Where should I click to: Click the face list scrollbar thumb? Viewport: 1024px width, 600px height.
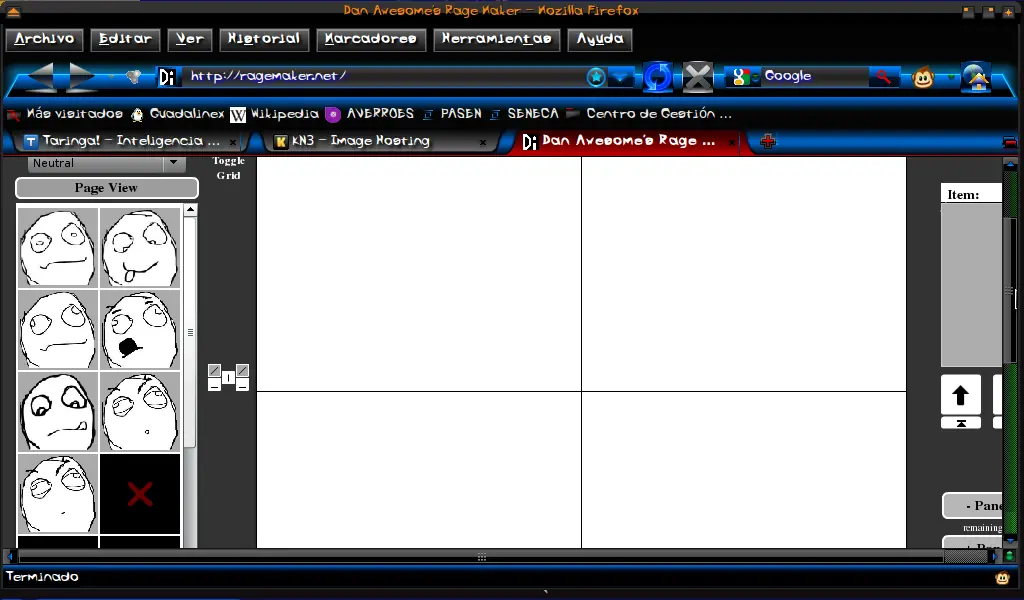click(190, 332)
